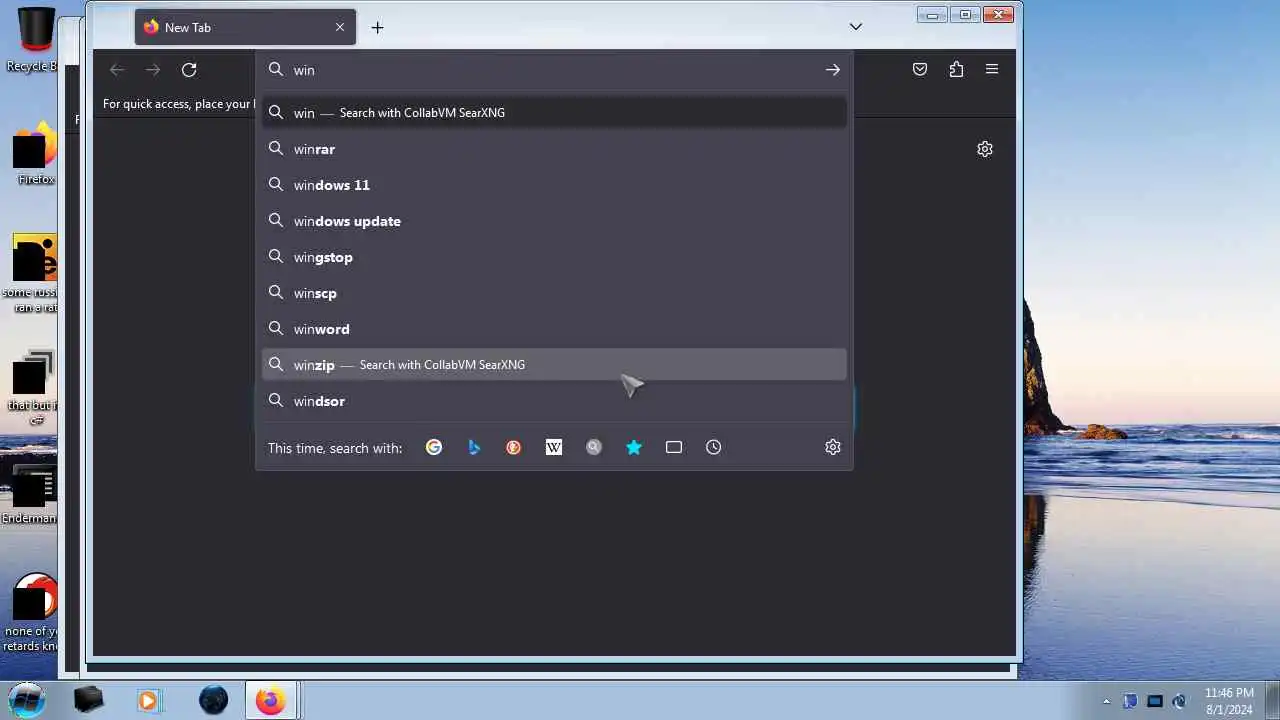Search this time with Google

434,447
